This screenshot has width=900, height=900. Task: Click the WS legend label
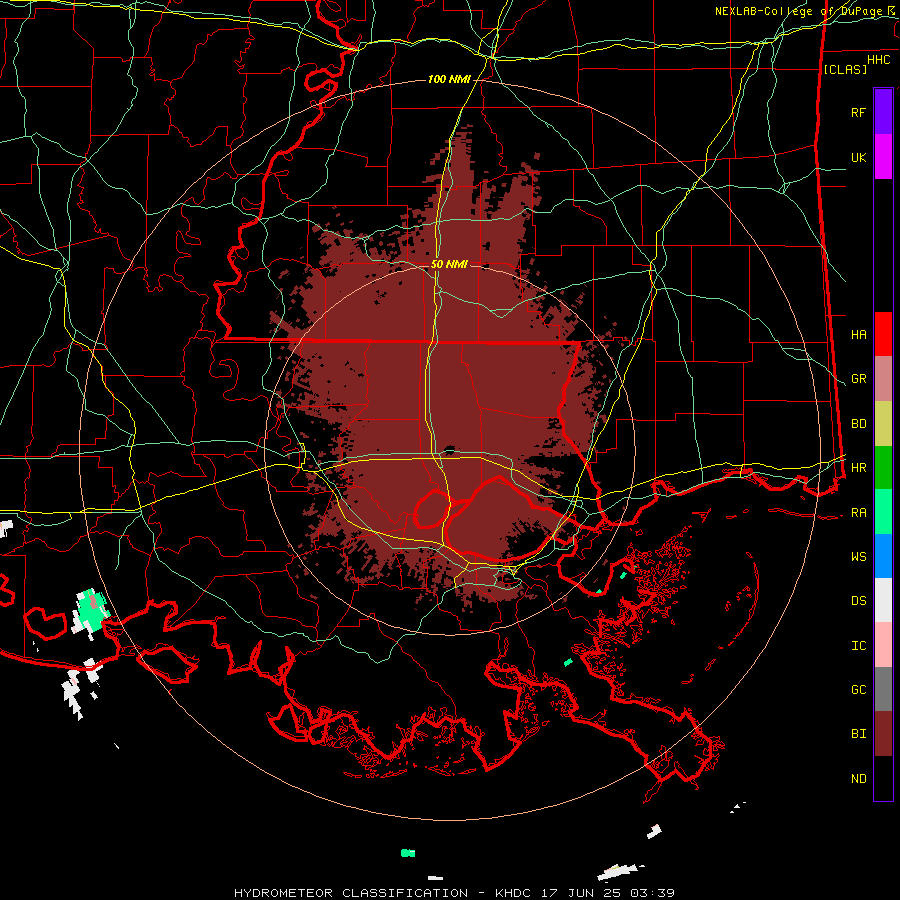click(858, 556)
